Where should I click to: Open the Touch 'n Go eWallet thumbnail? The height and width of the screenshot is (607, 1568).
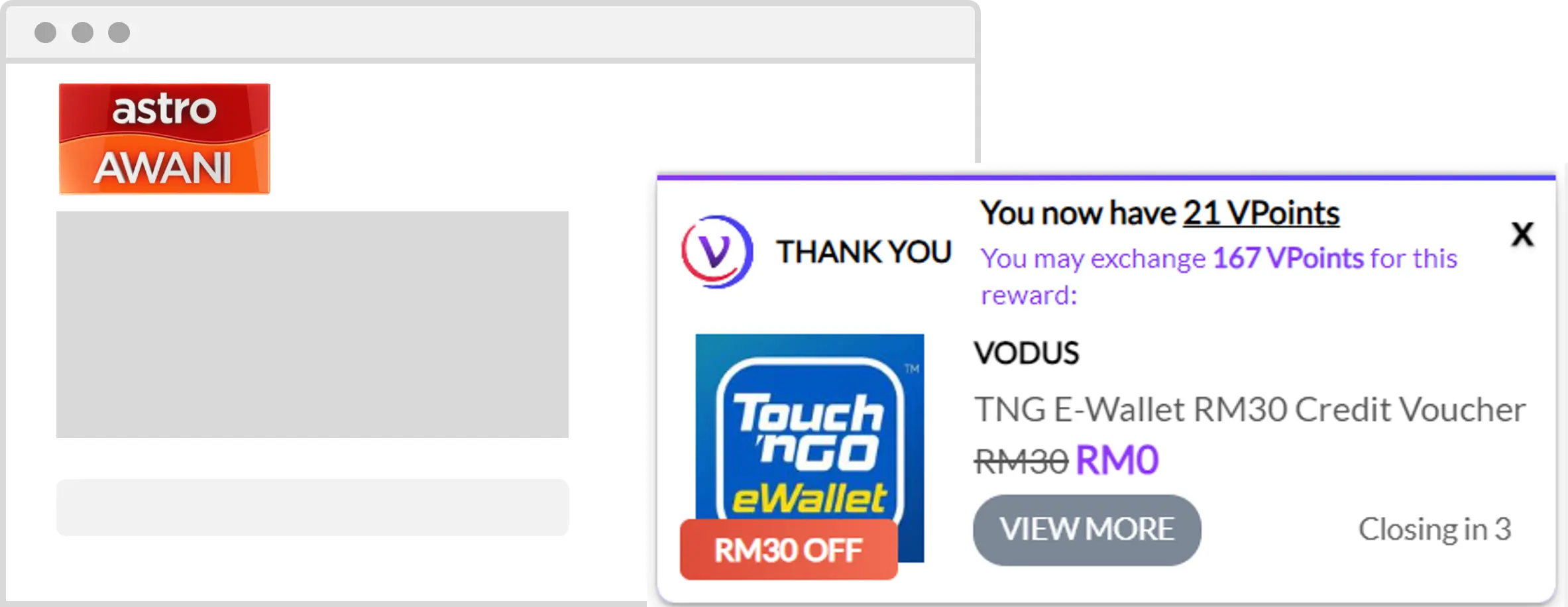point(809,448)
